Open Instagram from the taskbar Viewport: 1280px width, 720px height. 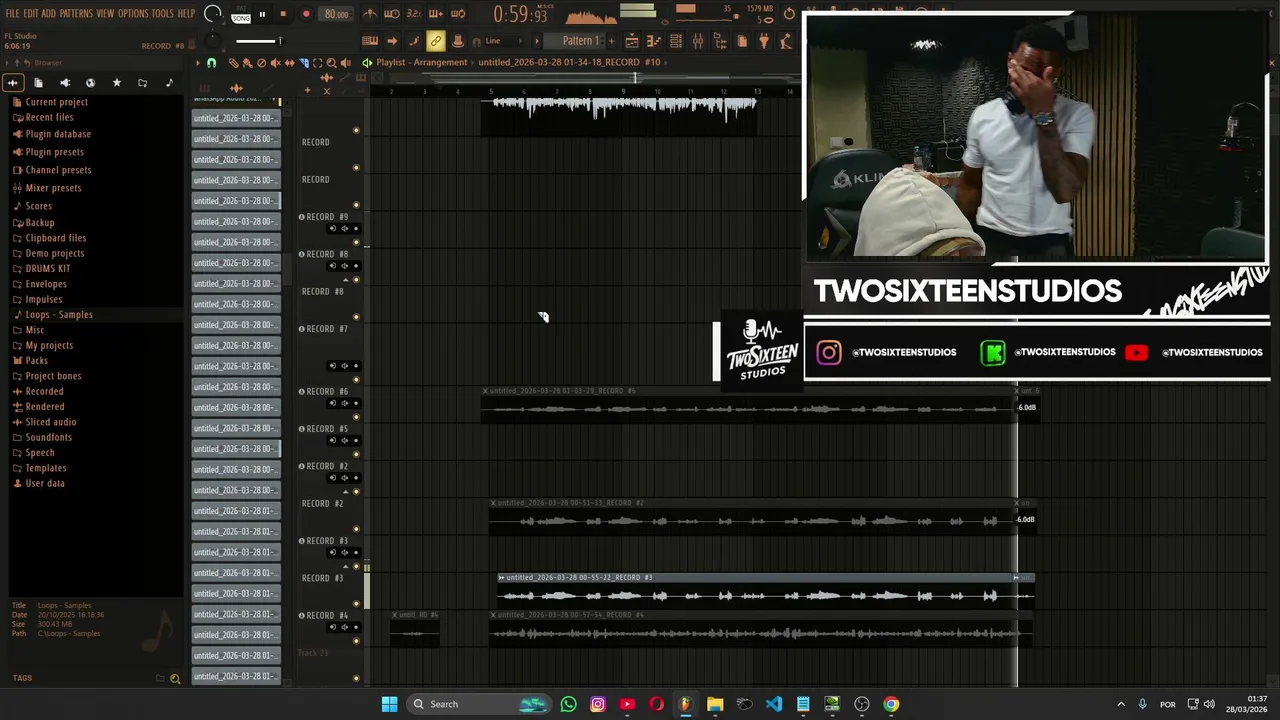coord(598,704)
